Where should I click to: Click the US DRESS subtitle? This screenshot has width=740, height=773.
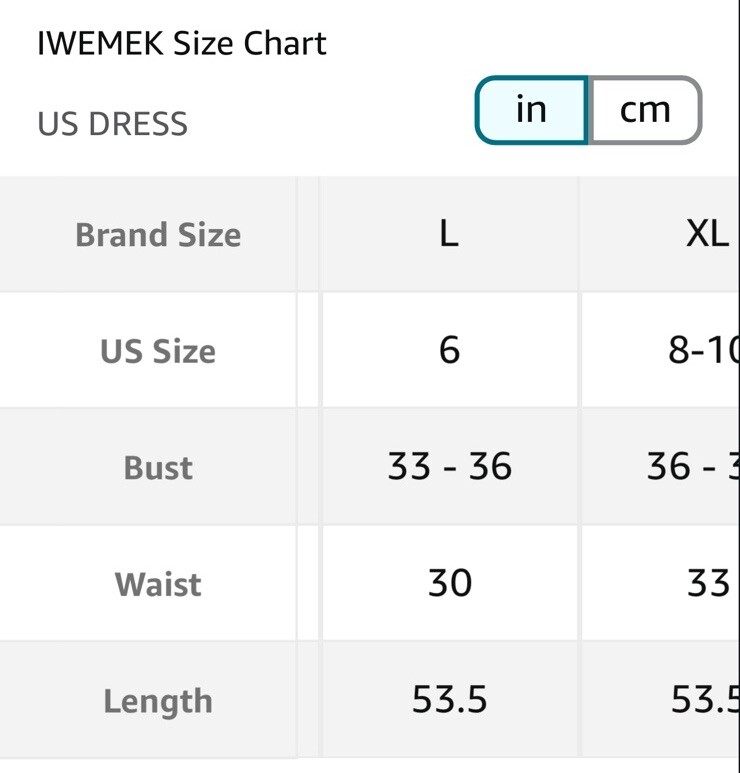(x=112, y=124)
